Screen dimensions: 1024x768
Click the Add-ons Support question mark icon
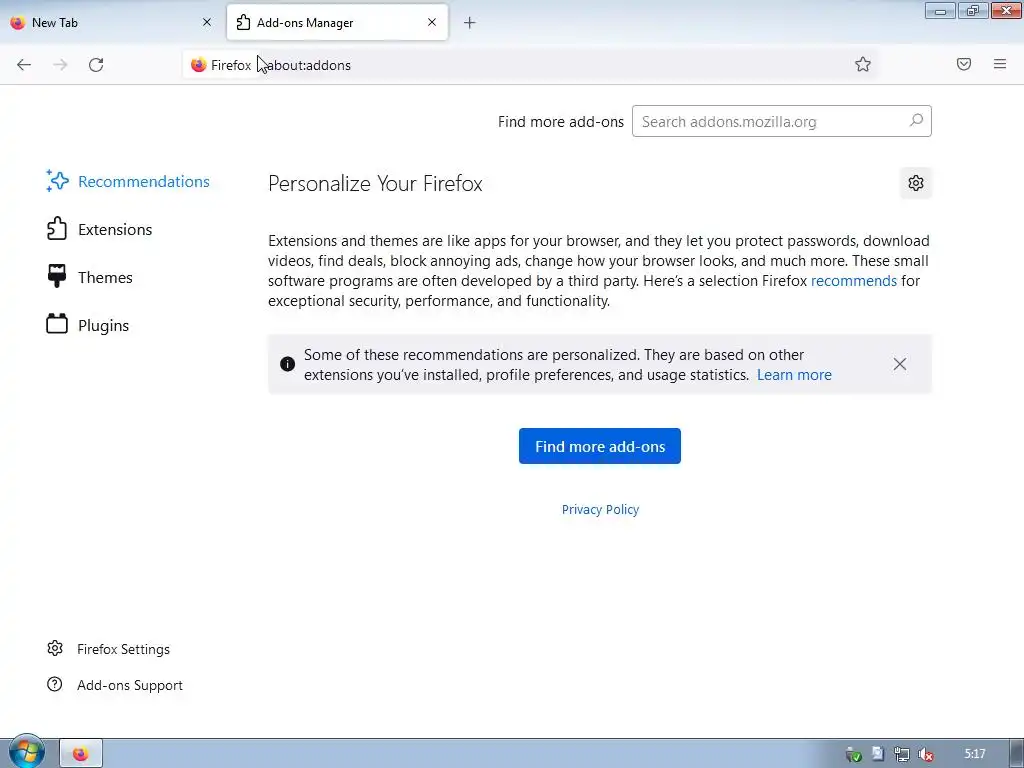[x=55, y=684]
